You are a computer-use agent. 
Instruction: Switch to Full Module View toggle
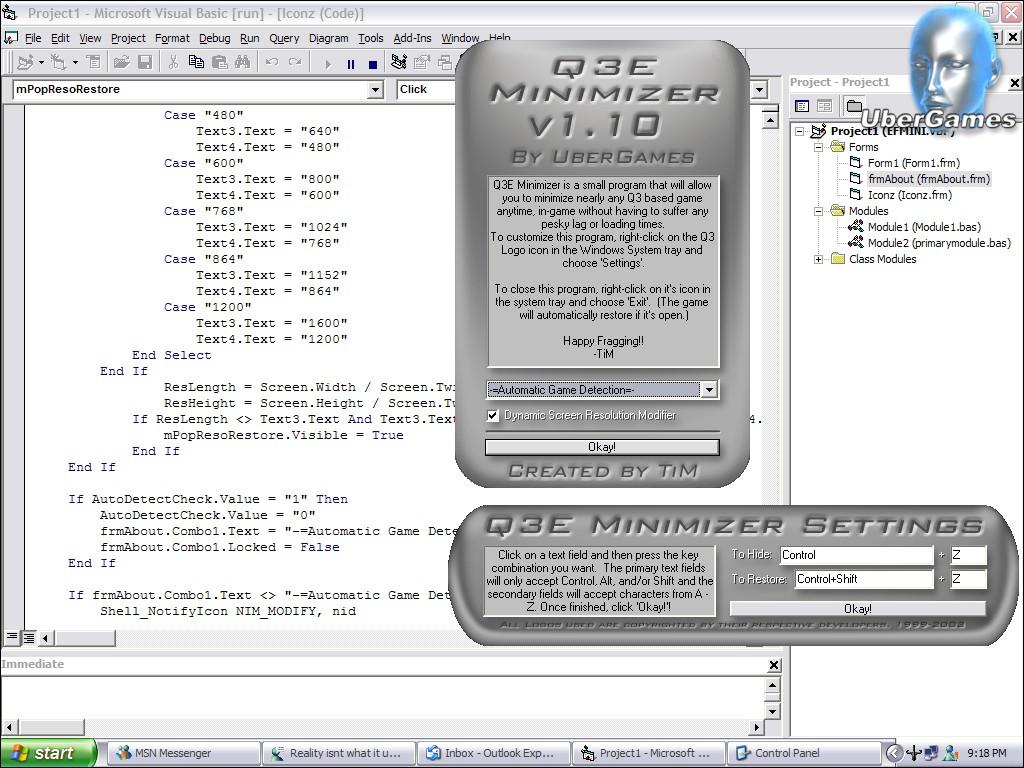coord(29,637)
